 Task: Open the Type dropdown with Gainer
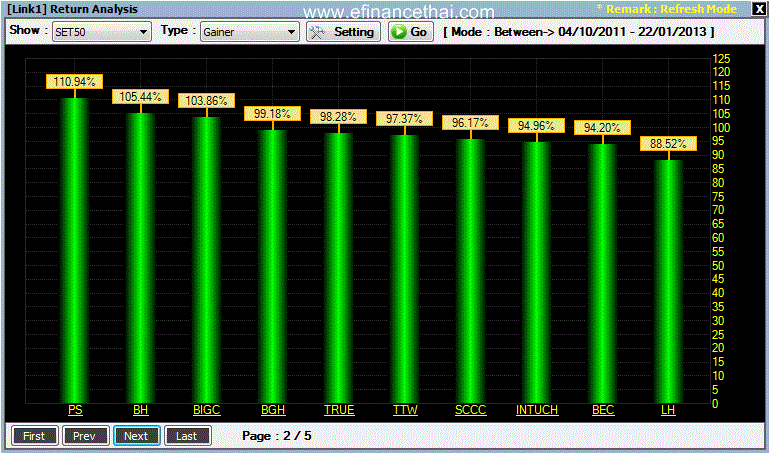[249, 32]
